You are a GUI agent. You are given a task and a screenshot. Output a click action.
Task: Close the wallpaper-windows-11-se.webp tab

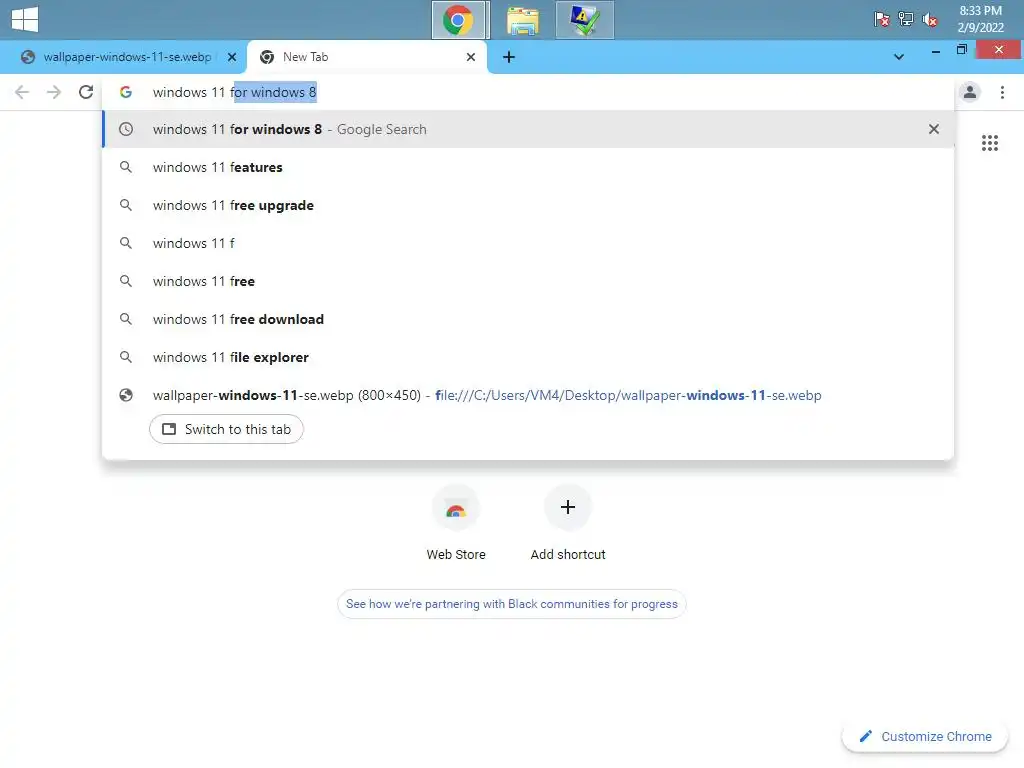click(232, 57)
